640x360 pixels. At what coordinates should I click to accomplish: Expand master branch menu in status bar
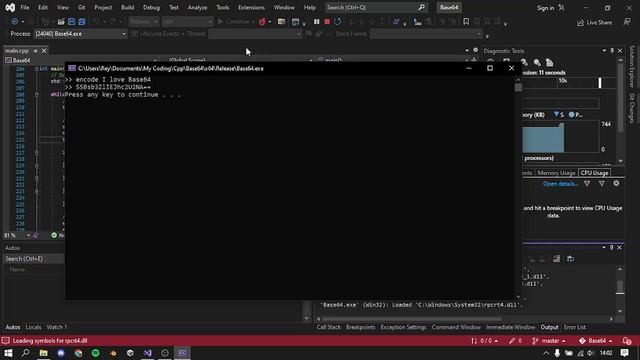pos(550,341)
